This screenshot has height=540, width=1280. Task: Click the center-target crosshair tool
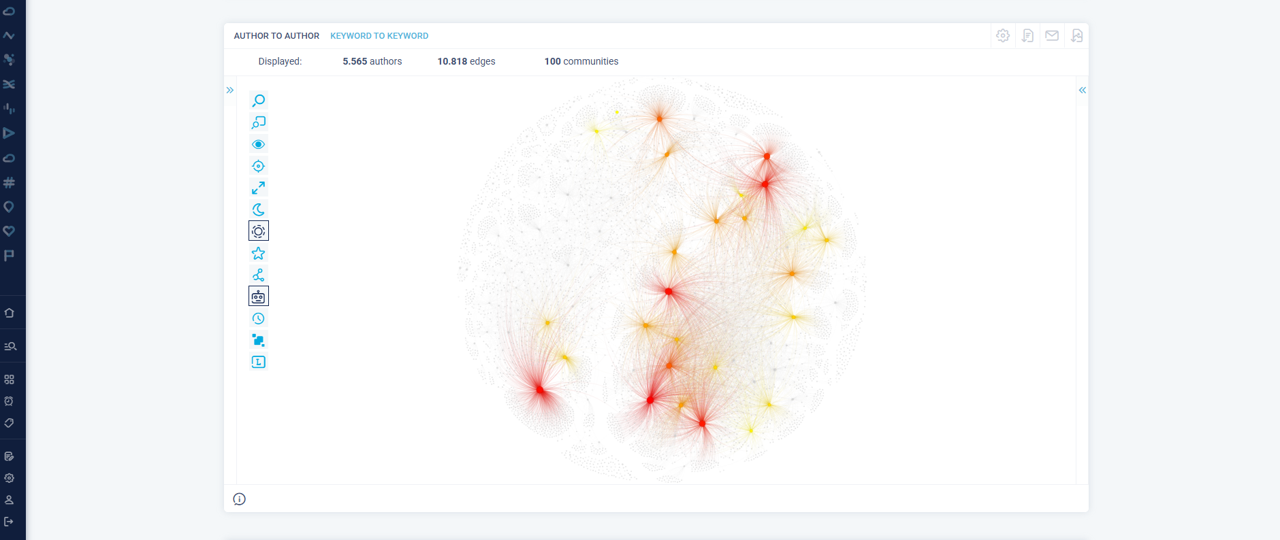(258, 166)
